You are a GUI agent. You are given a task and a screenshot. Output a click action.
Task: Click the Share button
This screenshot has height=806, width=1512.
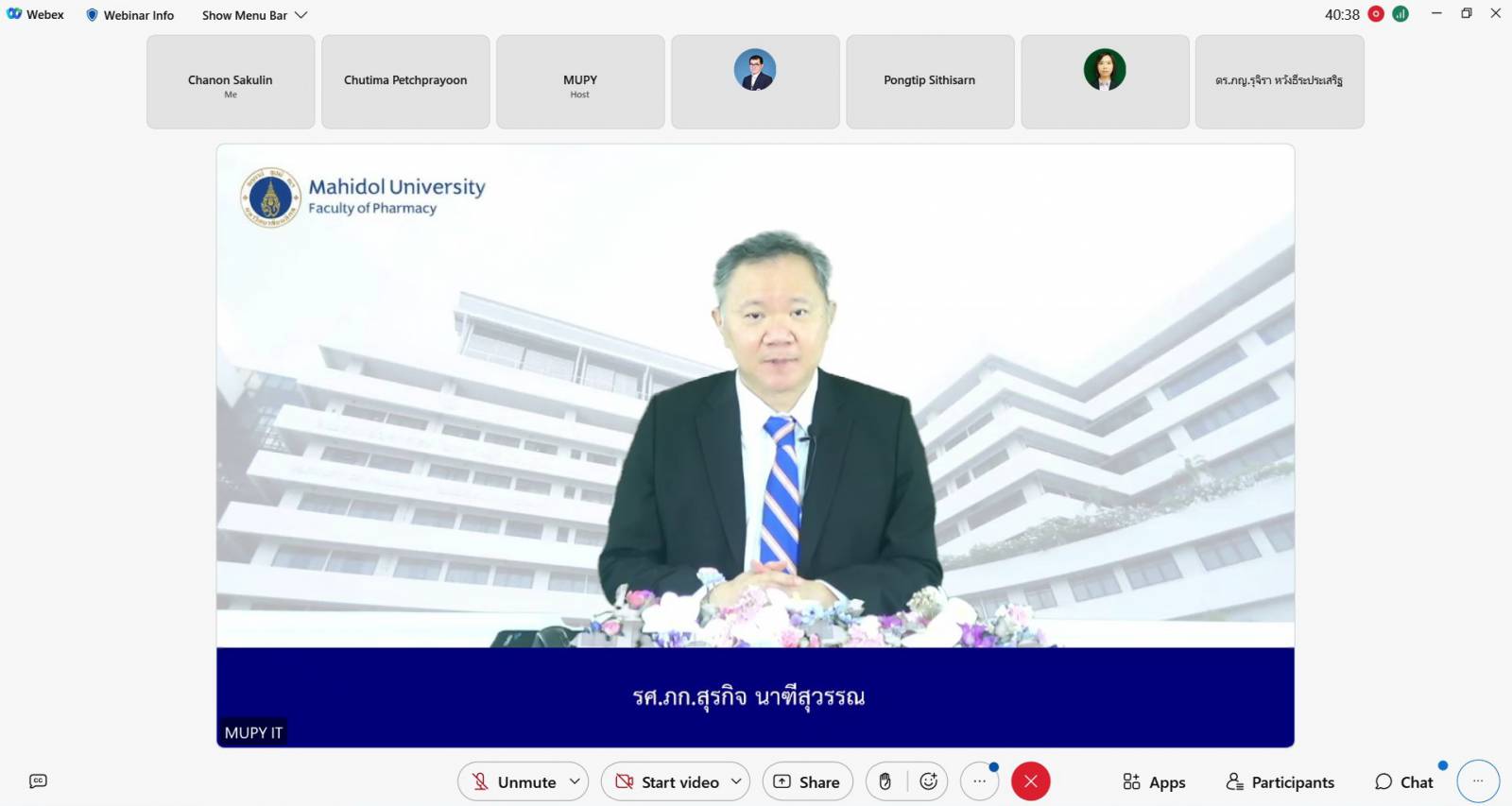click(x=807, y=781)
